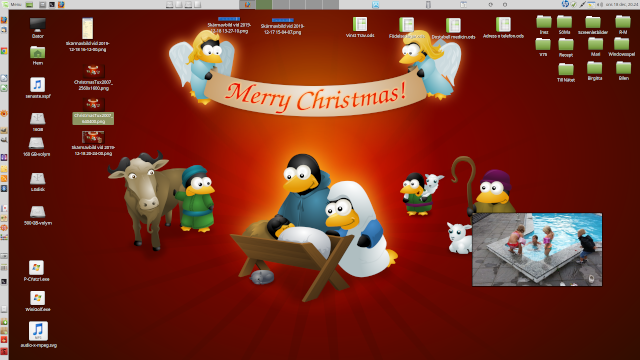This screenshot has height=360, width=640.
Task: Switch to first workspace with Firefox icon
Action: click(247, 4)
